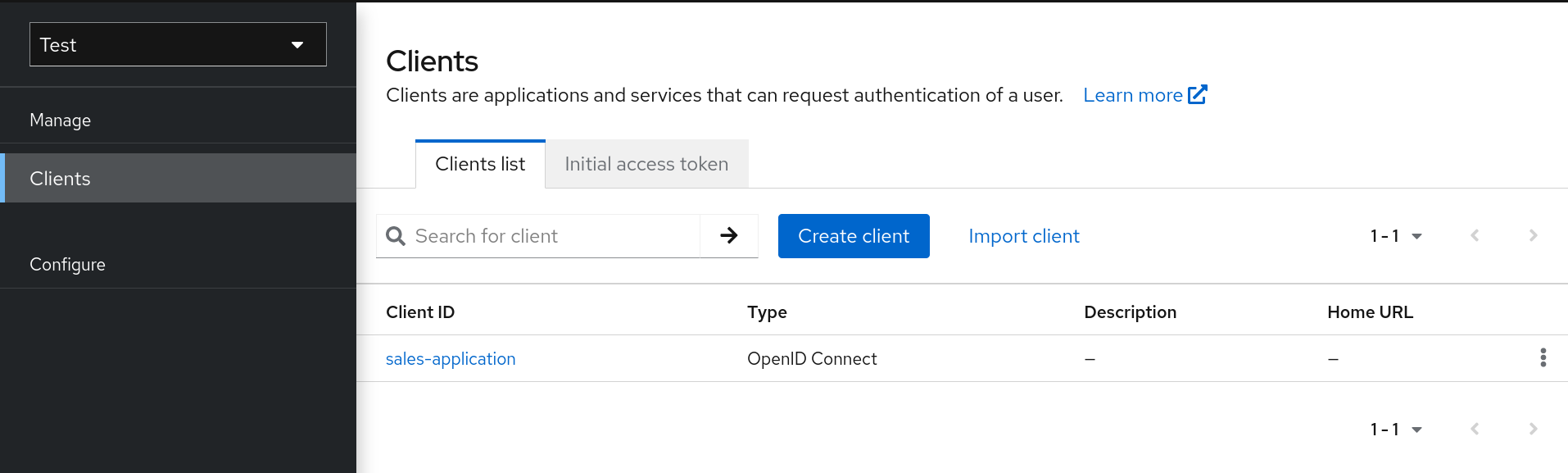
Task: Click the previous page chevron below the table
Action: point(1475,430)
